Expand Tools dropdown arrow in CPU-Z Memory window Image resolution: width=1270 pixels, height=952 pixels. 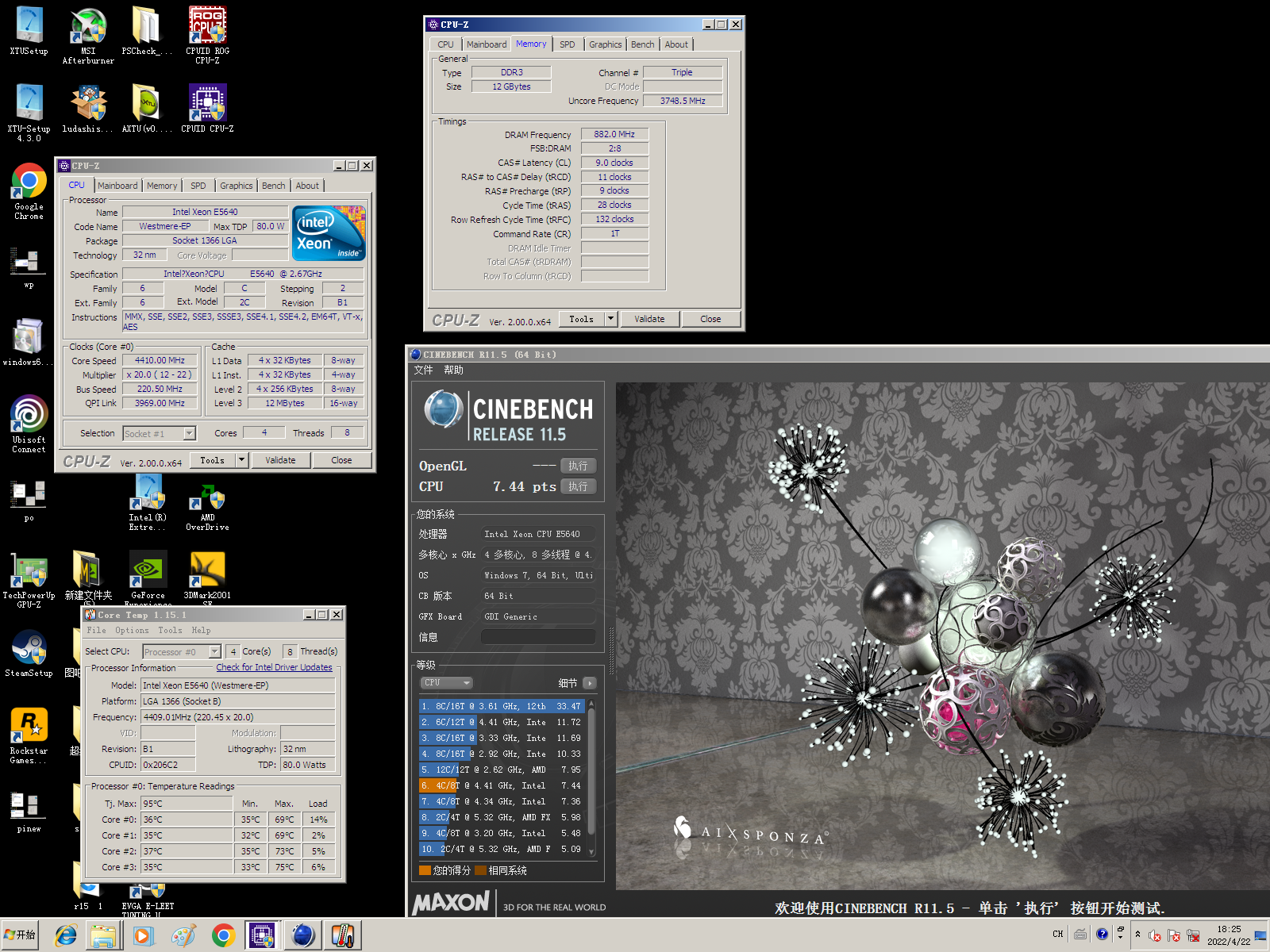point(611,318)
